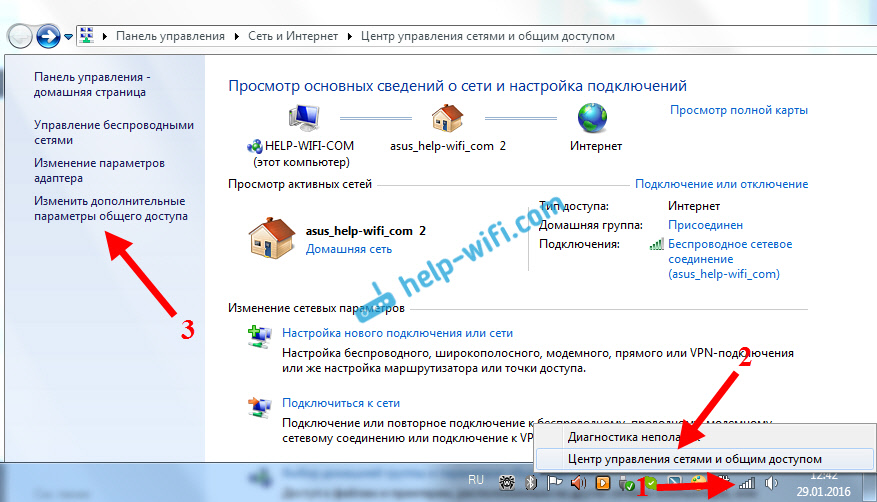Click 'Домашняя сеть' network type link
Viewport: 877px width, 502px height.
[x=348, y=249]
